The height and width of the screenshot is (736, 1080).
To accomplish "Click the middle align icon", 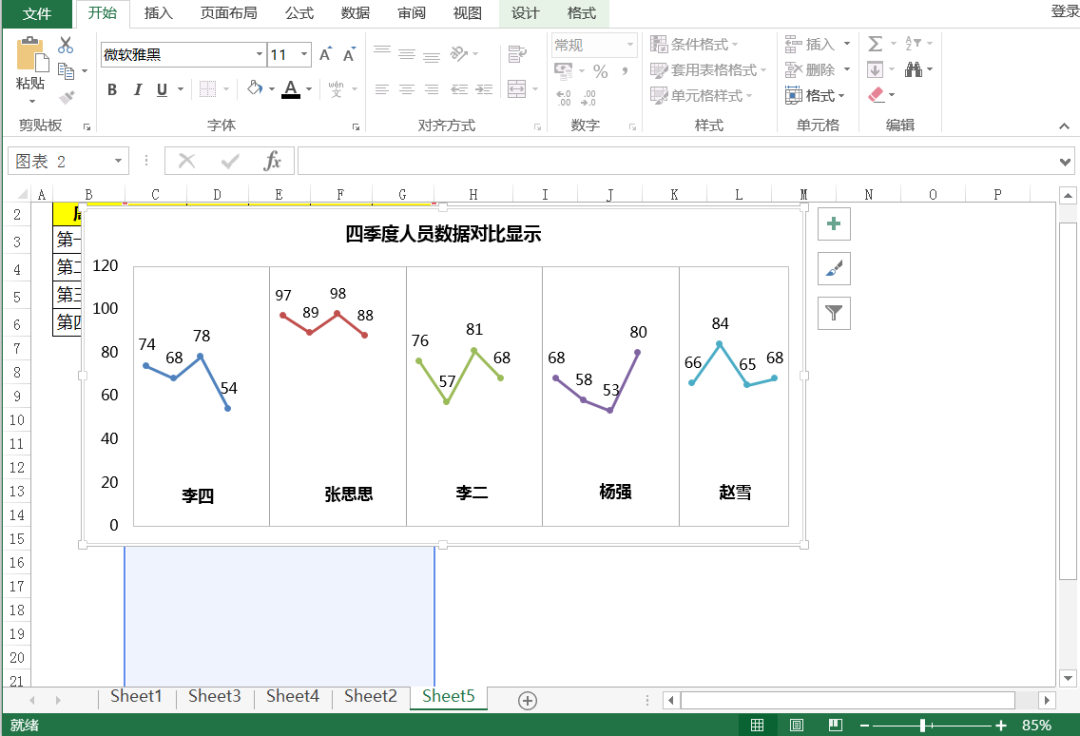I will 407,53.
